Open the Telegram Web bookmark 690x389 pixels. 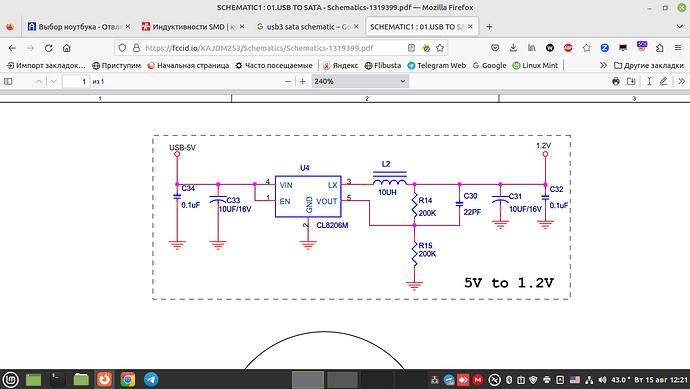point(437,65)
